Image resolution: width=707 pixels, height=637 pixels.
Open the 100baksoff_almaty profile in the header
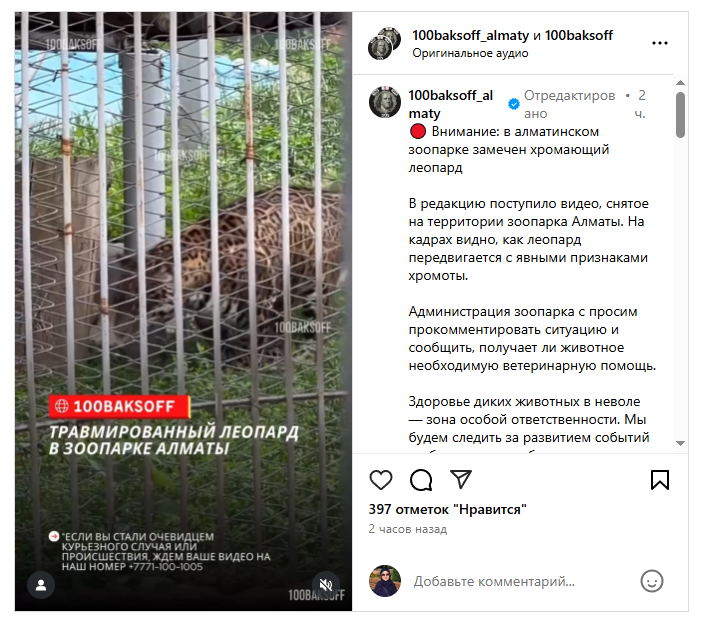coord(470,35)
